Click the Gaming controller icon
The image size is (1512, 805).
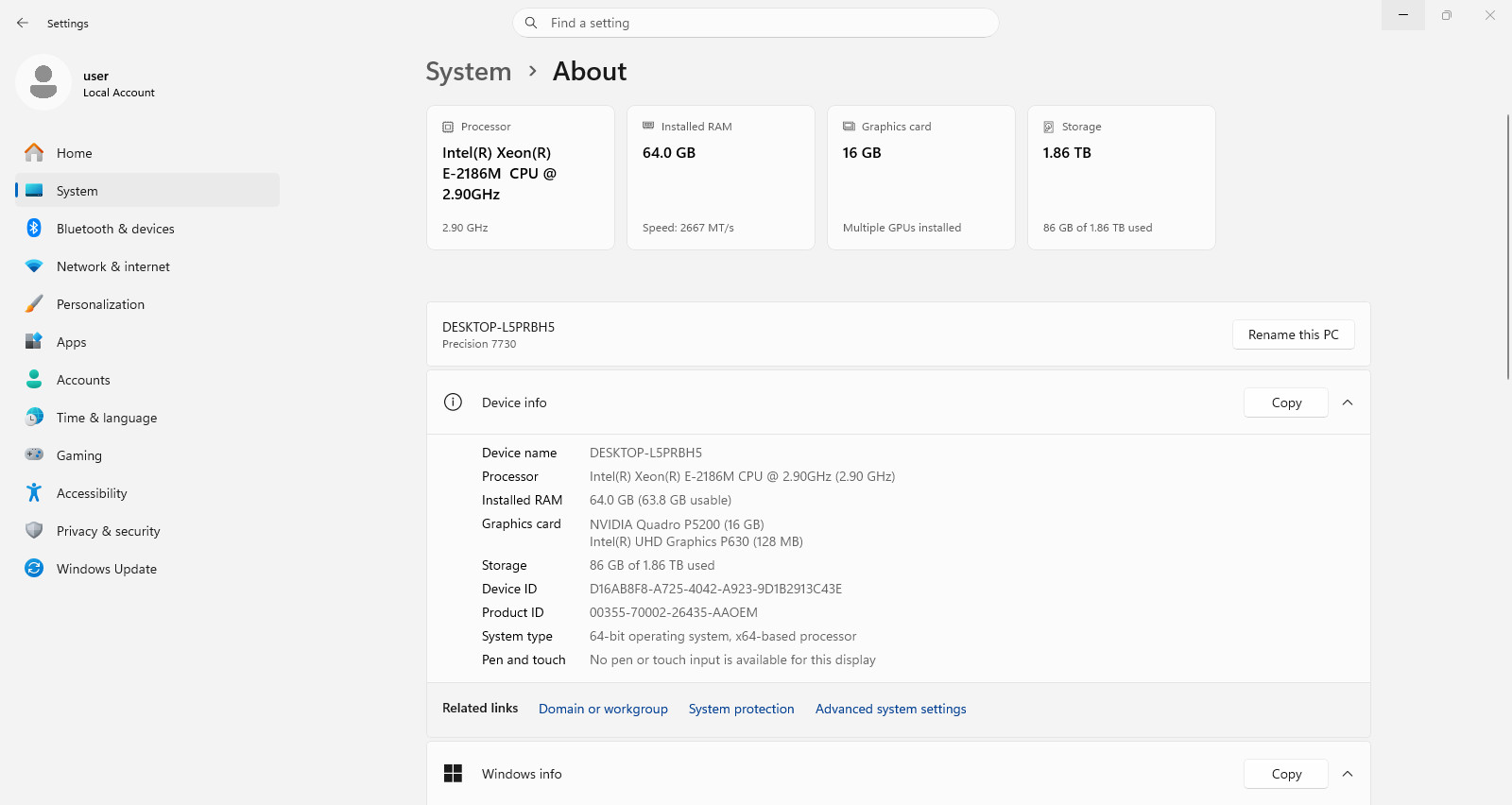point(34,454)
